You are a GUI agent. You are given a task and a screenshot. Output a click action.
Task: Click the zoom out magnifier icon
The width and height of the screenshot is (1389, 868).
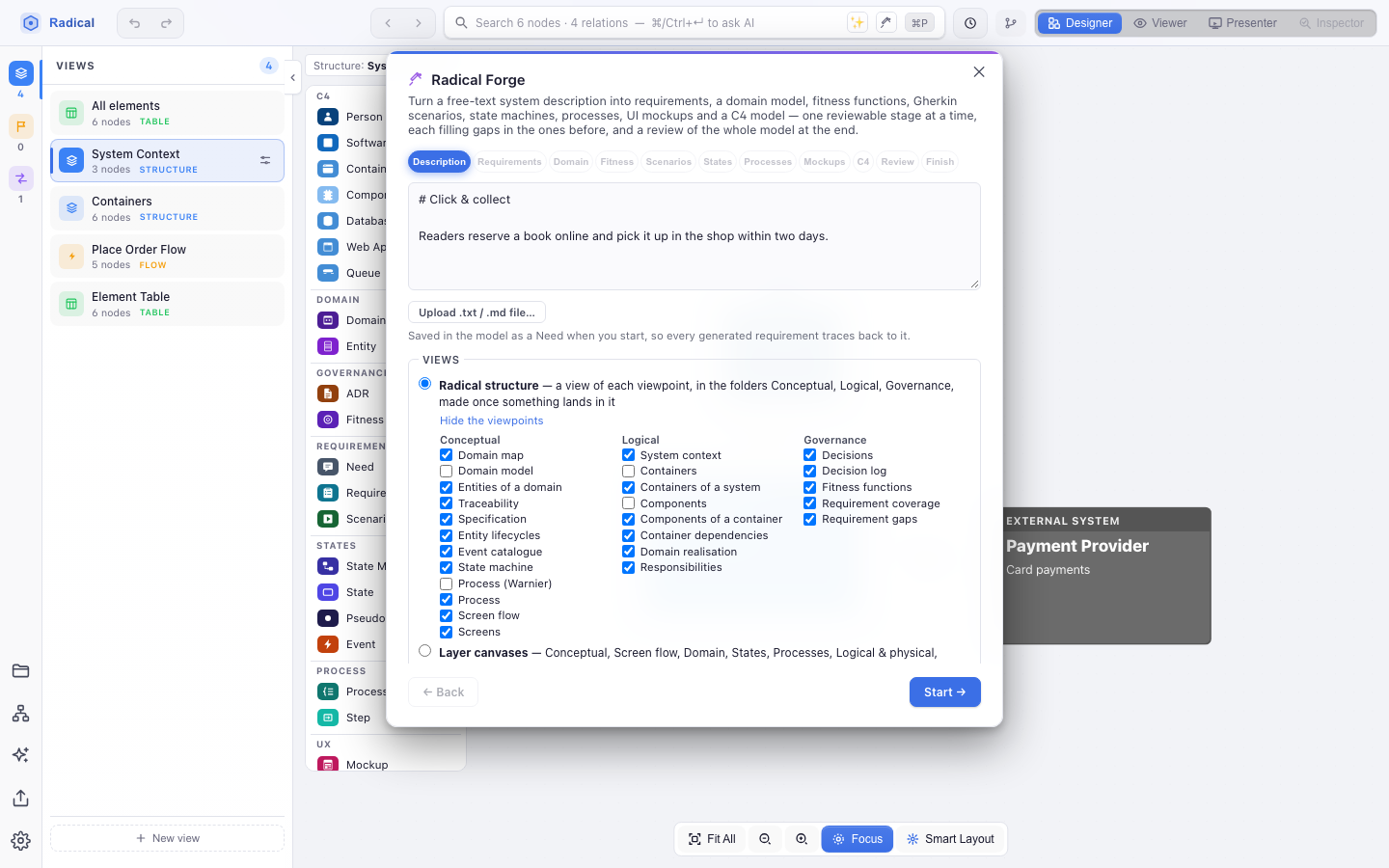coord(765,839)
